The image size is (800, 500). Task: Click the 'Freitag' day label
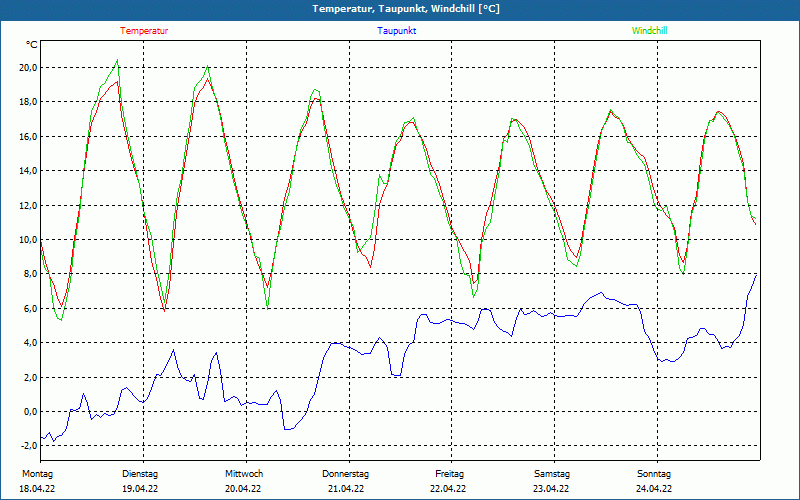click(449, 474)
